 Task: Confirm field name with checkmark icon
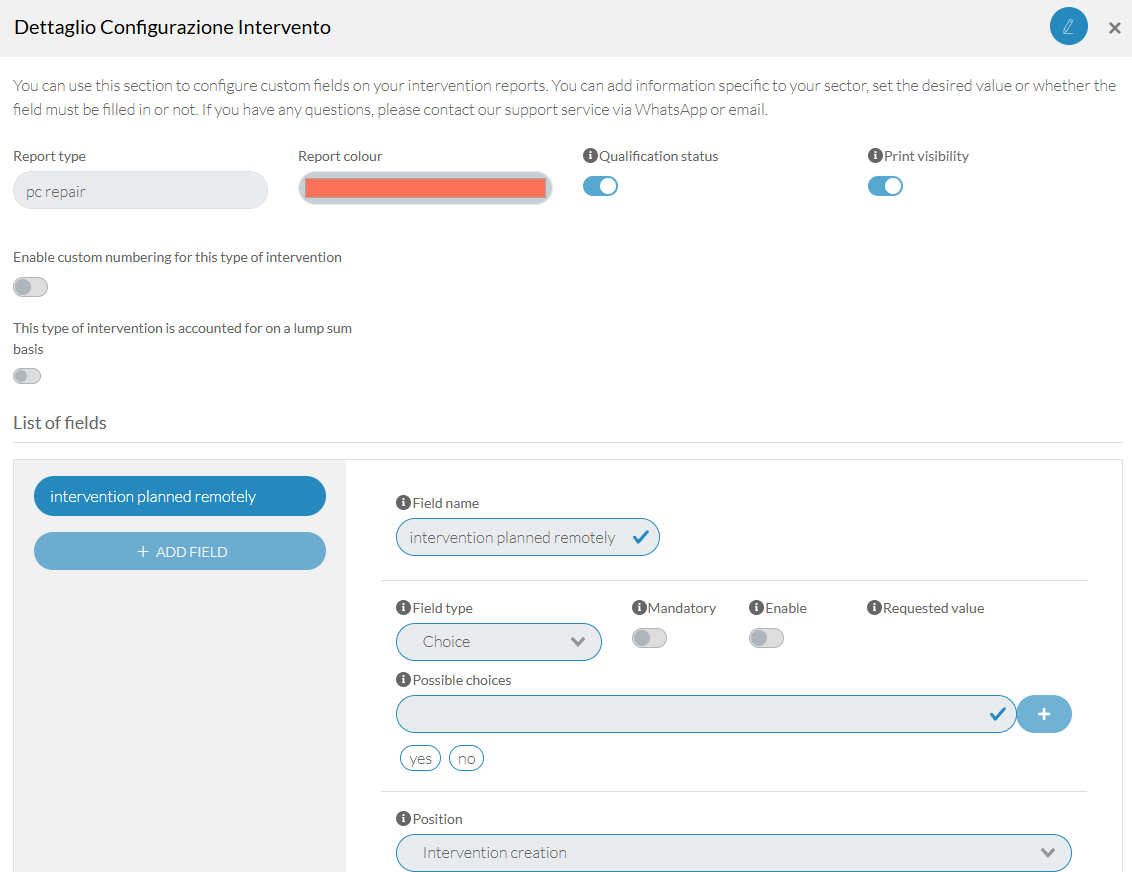pos(640,537)
